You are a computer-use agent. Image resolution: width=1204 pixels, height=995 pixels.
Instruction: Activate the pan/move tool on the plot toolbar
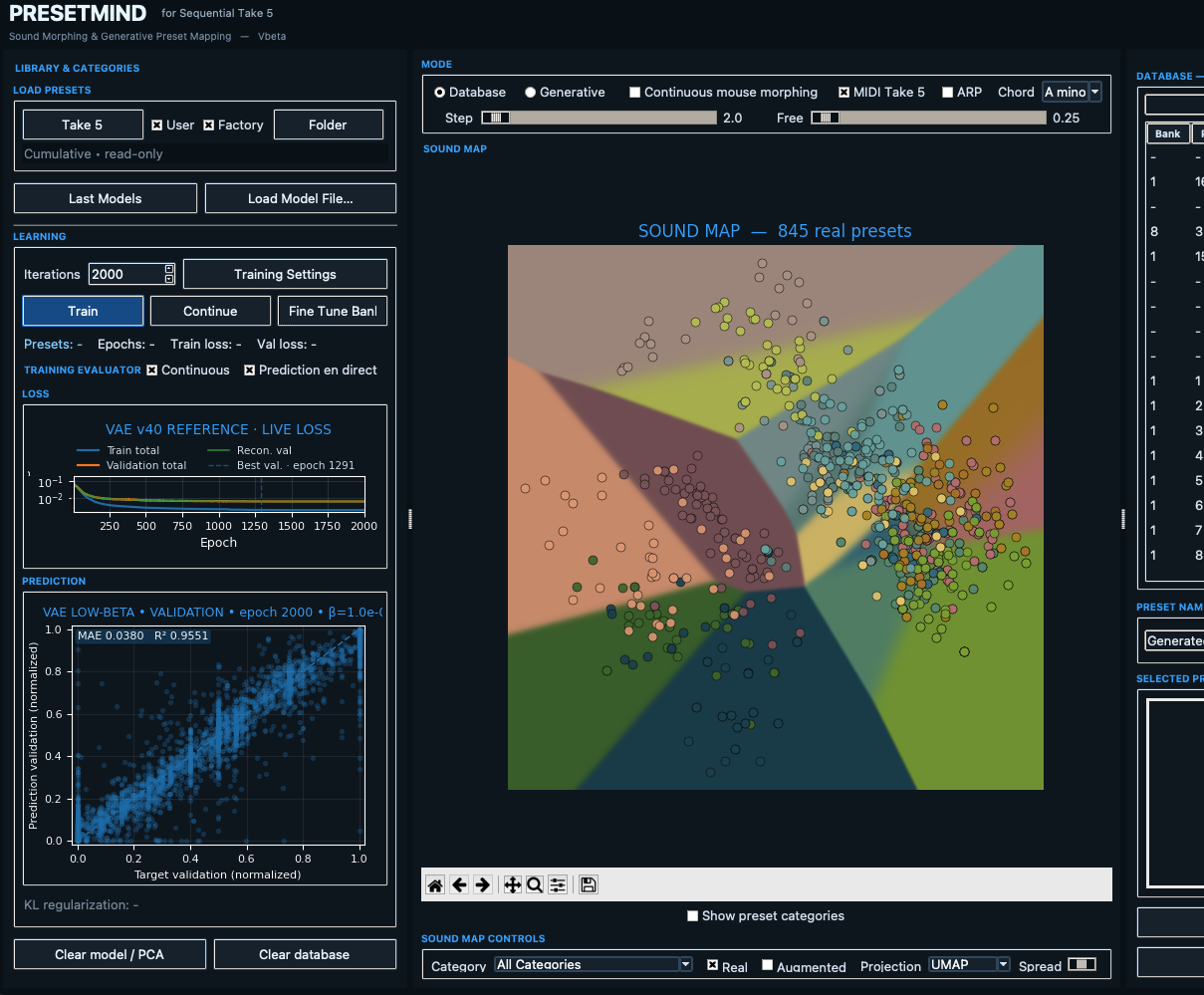[512, 884]
